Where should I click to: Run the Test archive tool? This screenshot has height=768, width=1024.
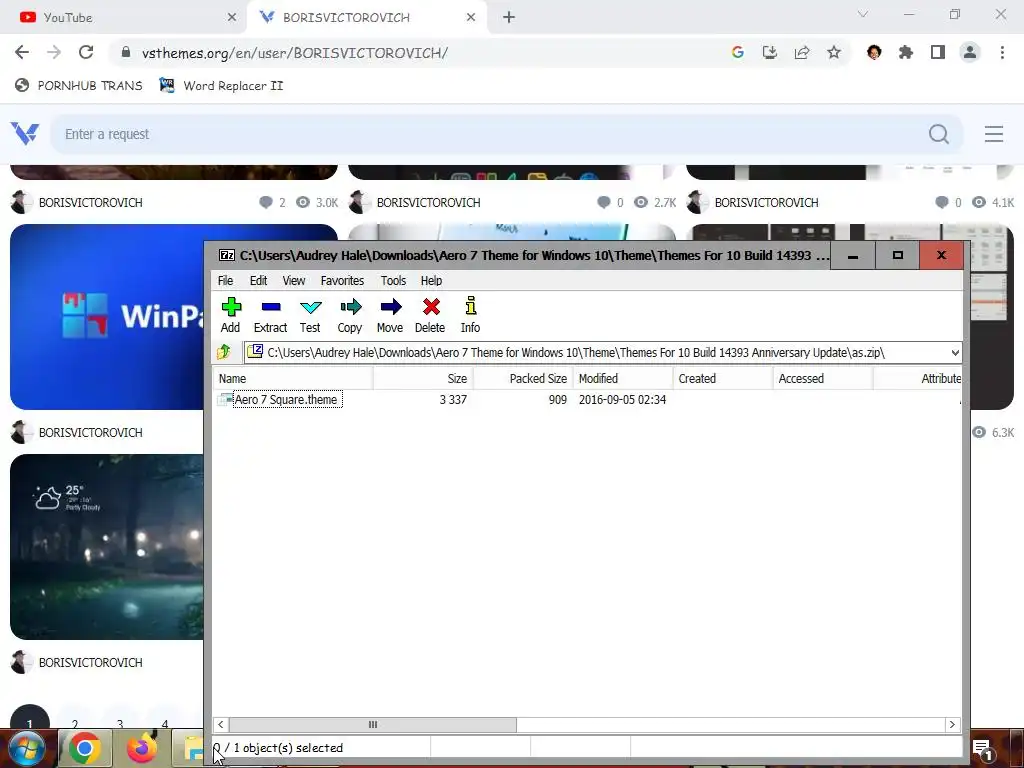(310, 315)
